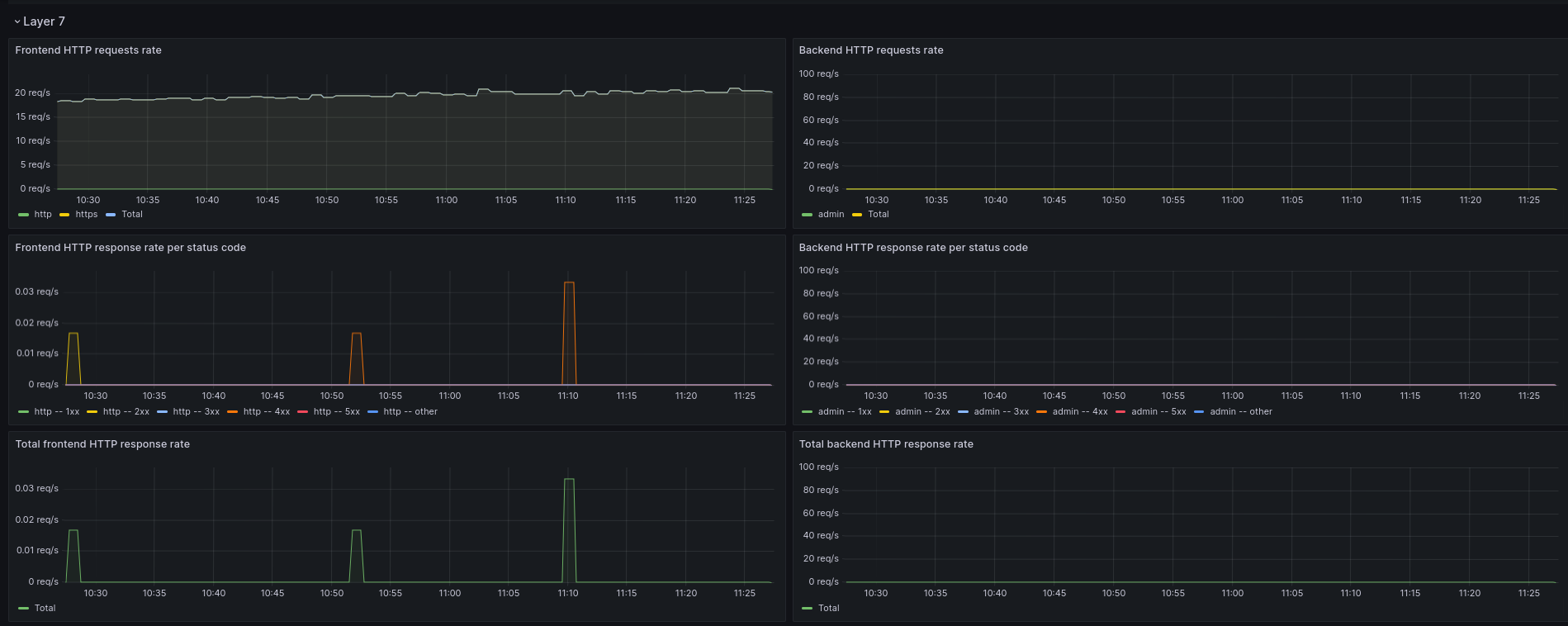Click the blue 'http -- other' legend color icon
This screenshot has height=626, width=1568.
(373, 412)
